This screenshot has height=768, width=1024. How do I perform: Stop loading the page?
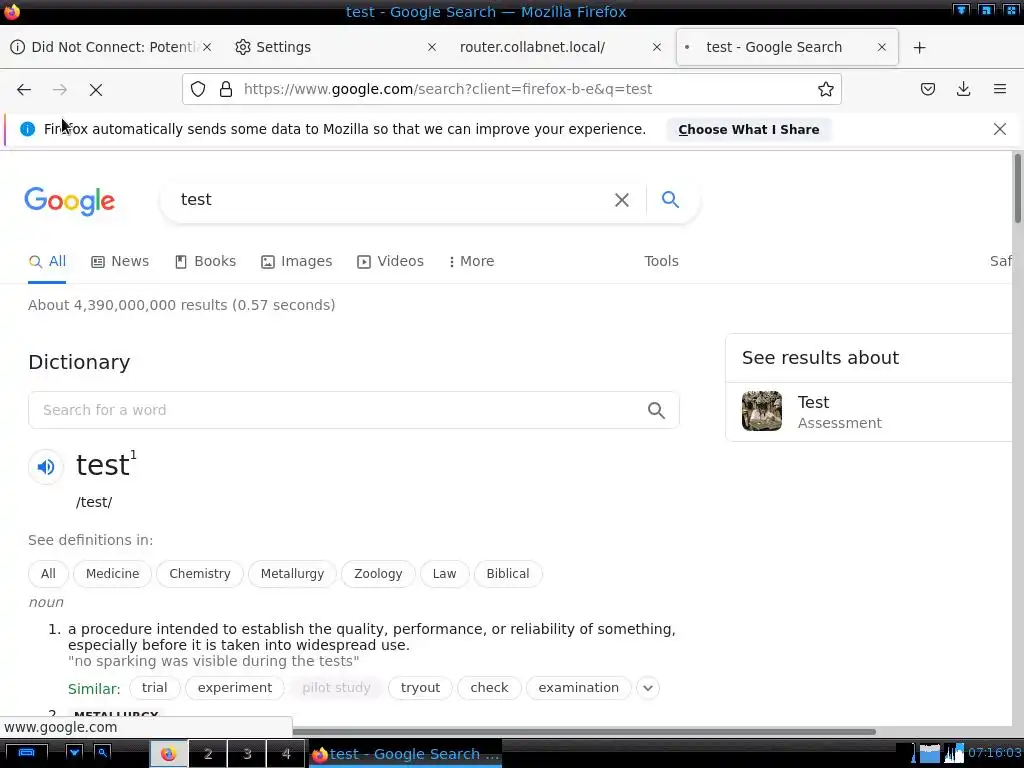point(96,89)
